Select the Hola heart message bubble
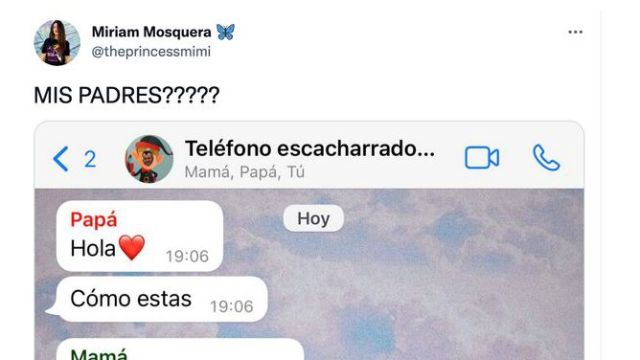The width and height of the screenshot is (640, 360). [140, 236]
